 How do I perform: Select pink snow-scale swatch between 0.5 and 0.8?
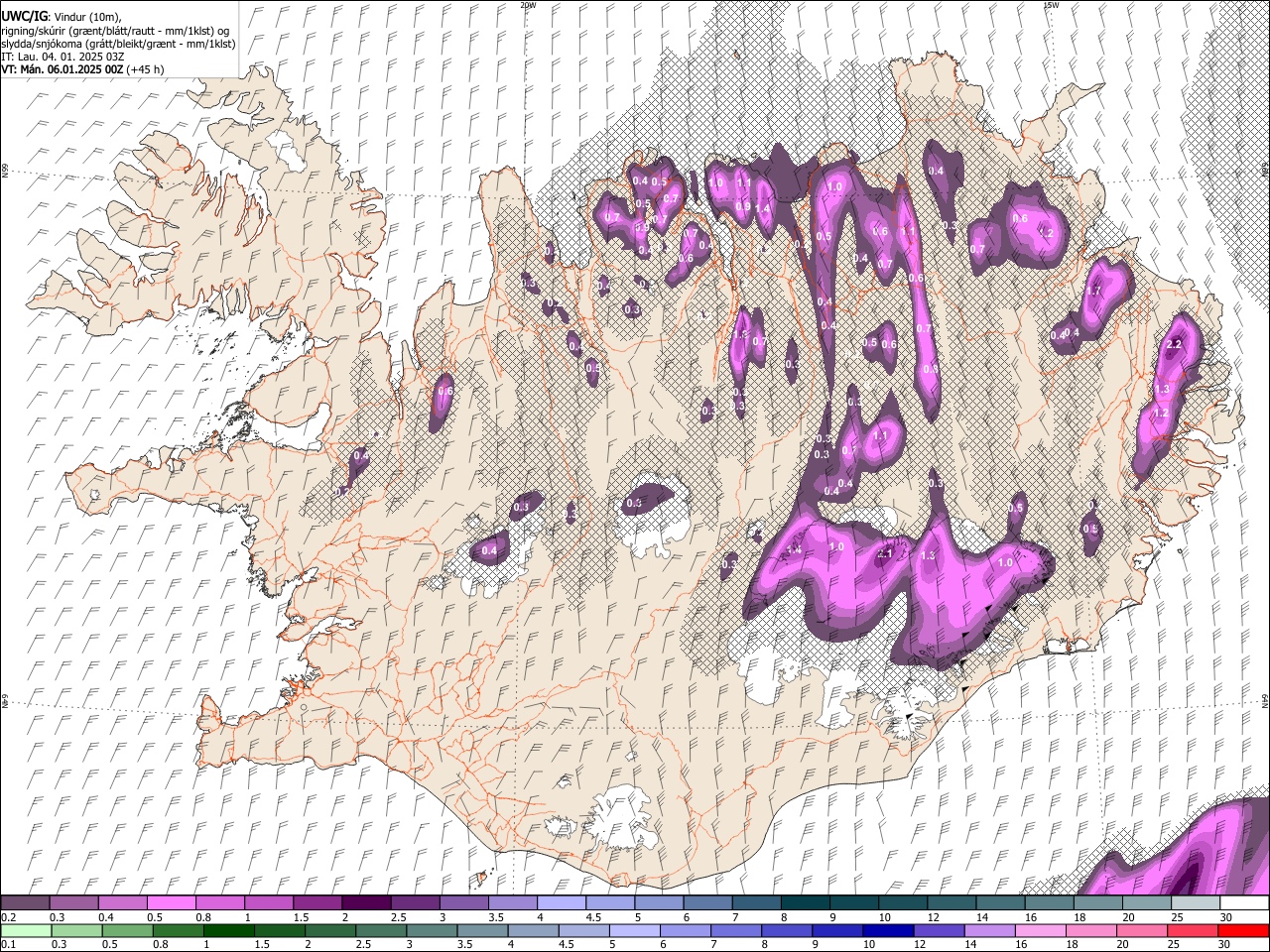tap(172, 903)
